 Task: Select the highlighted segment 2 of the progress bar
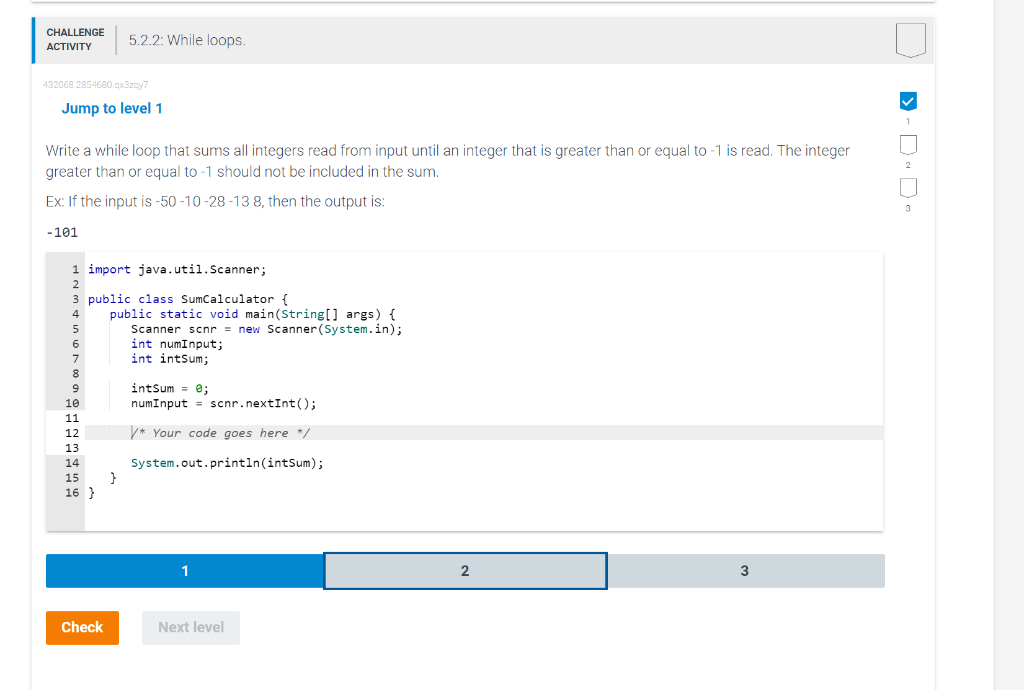(465, 570)
